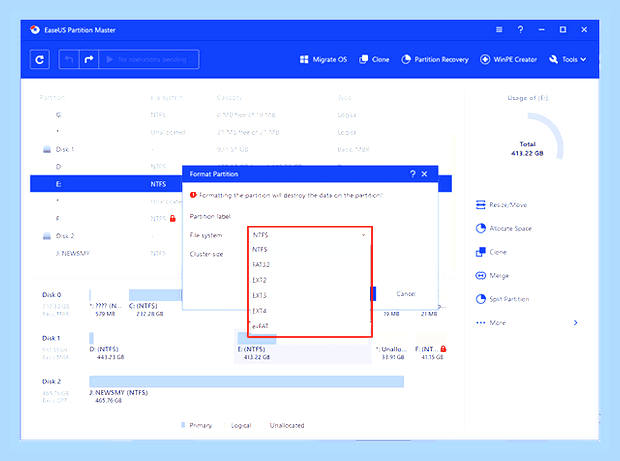Click the No operations pending execute button

click(x=149, y=59)
